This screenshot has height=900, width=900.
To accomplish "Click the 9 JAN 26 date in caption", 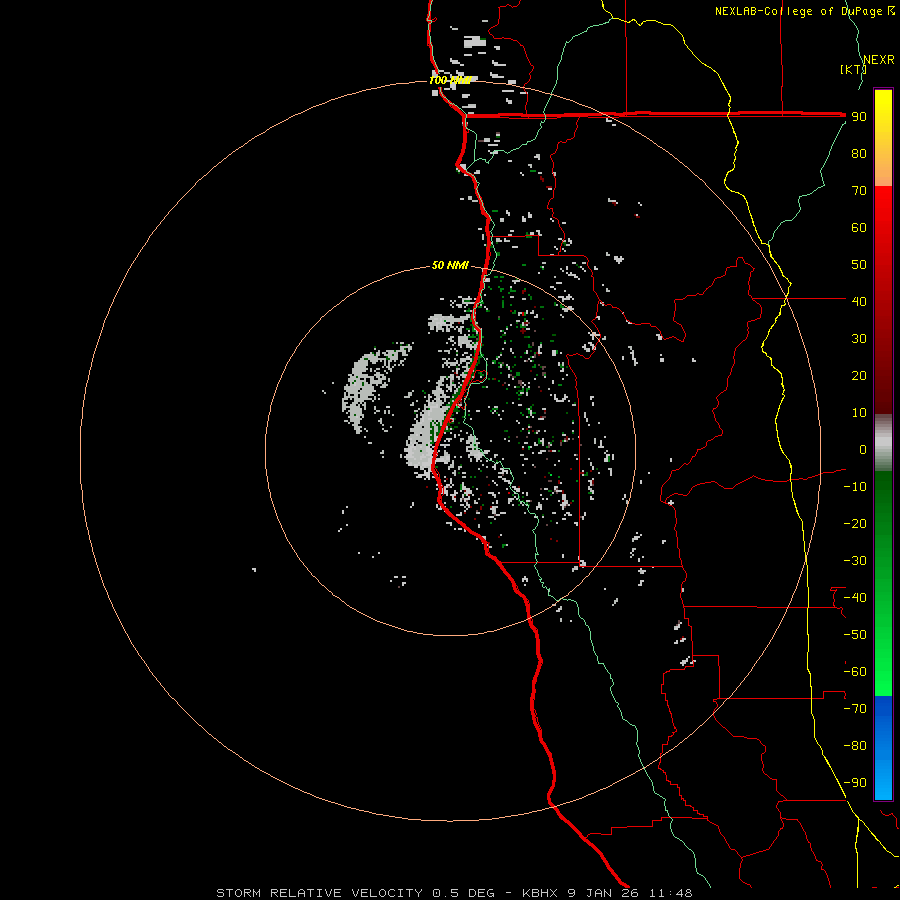I will click(x=603, y=893).
